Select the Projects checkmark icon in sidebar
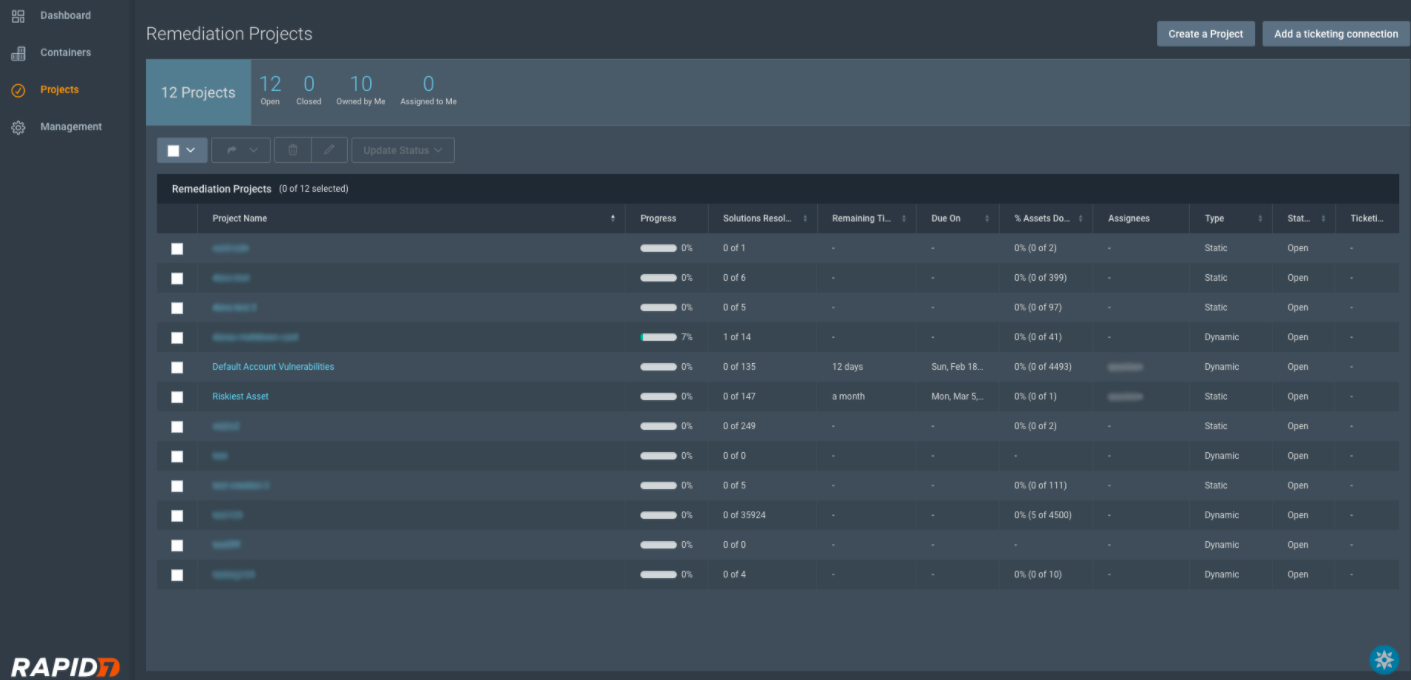This screenshot has height=680, width=1411. click(18, 90)
